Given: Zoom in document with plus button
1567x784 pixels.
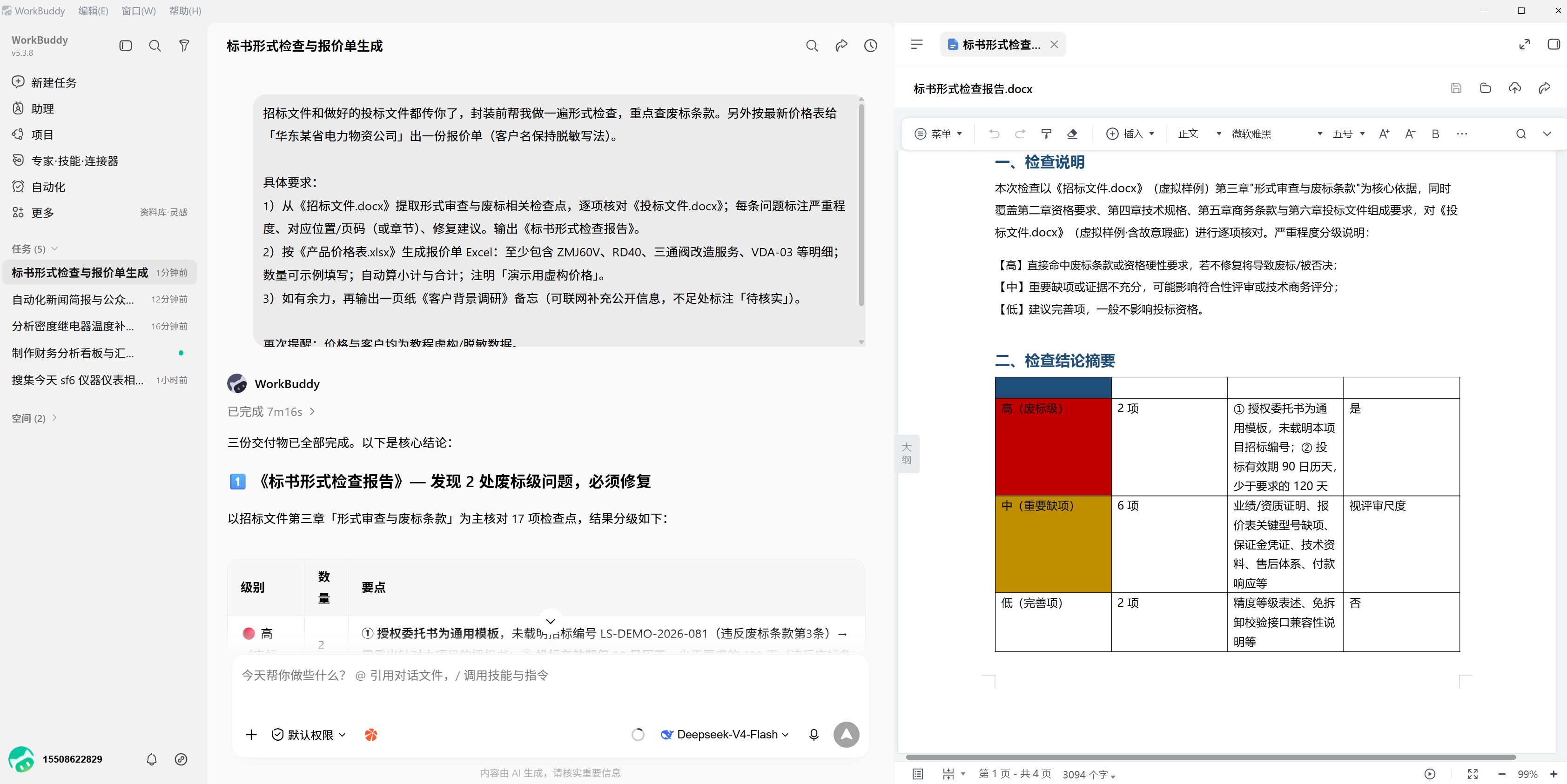Looking at the screenshot, I should point(1554,774).
